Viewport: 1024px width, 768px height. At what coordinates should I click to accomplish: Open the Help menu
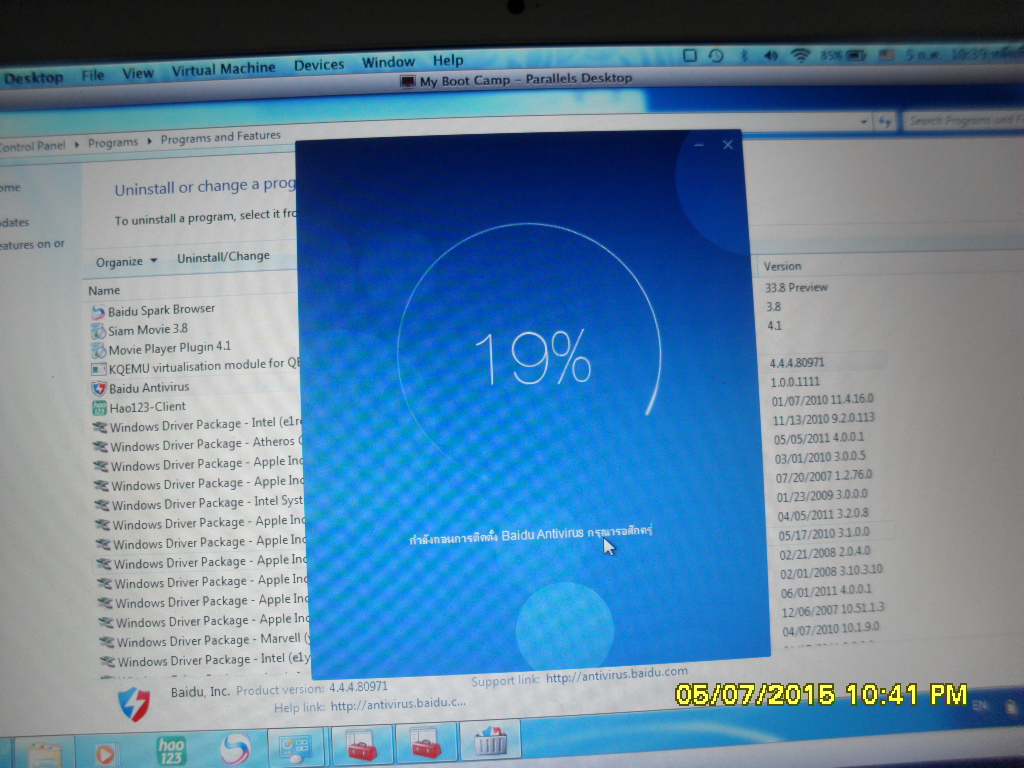(448, 60)
